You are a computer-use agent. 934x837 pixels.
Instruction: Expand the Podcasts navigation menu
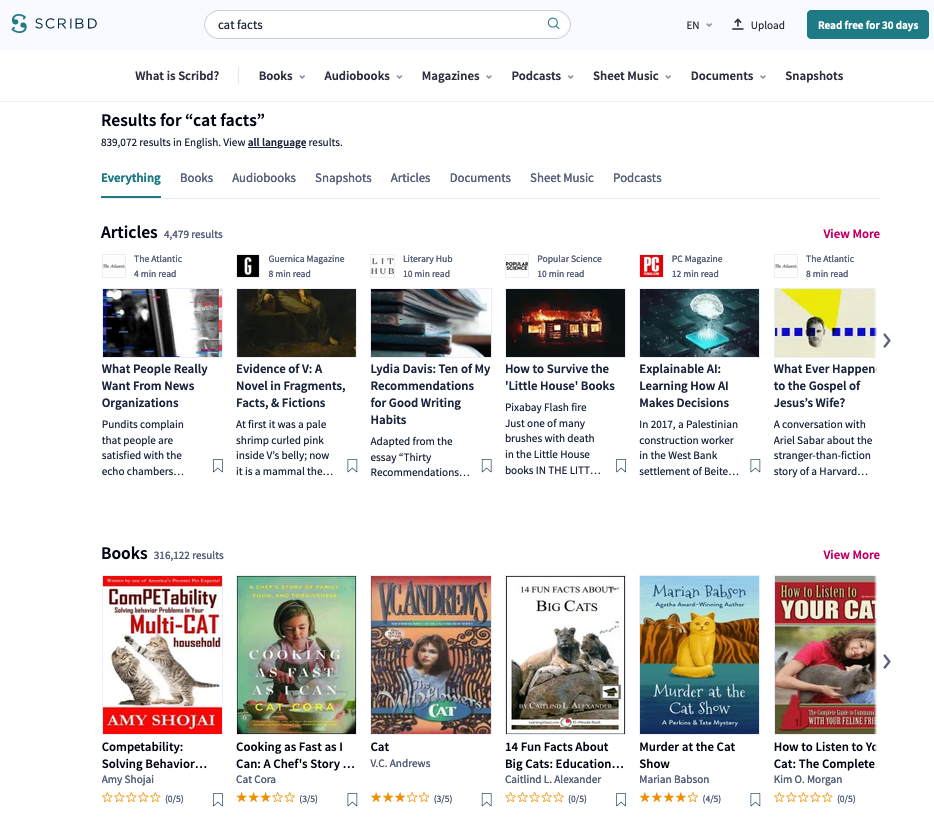point(543,76)
